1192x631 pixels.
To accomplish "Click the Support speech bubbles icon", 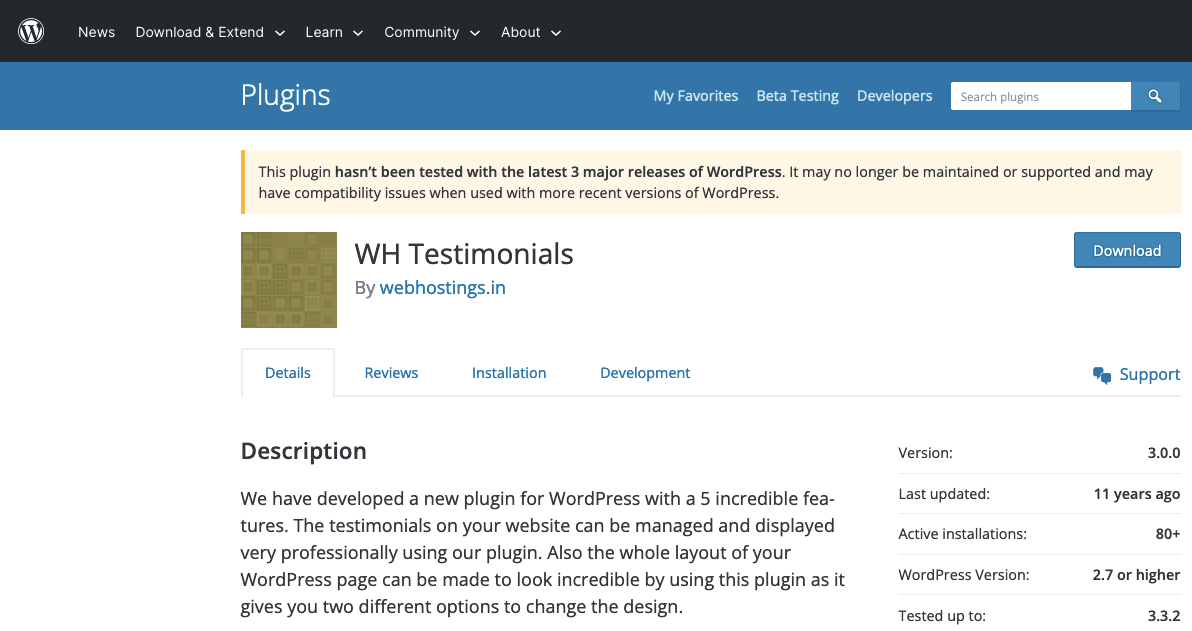I will 1102,375.
